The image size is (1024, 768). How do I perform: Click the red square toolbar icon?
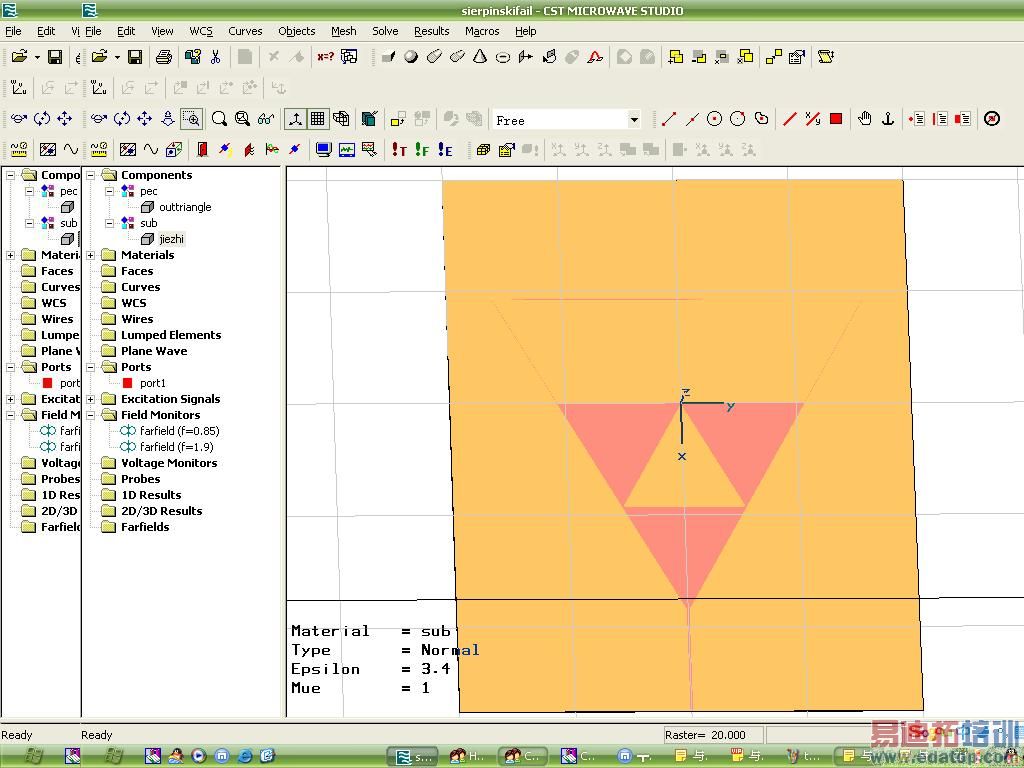coord(836,119)
